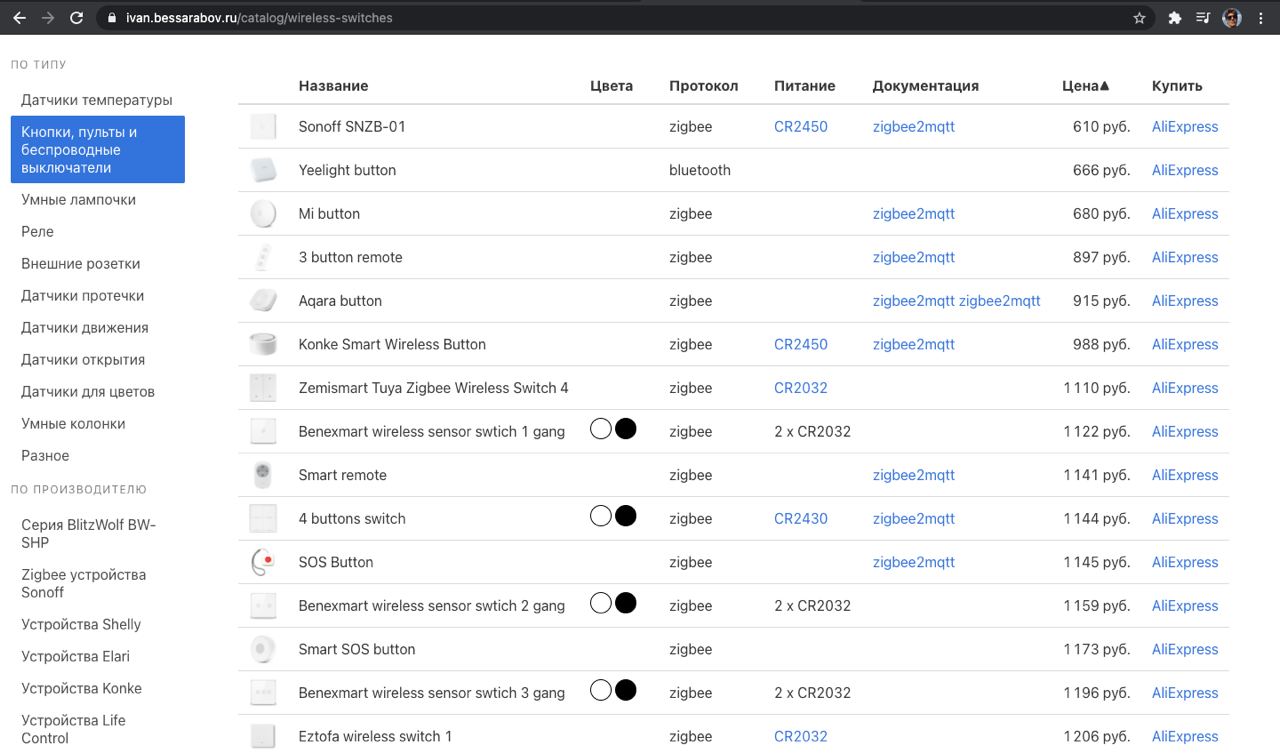1280x754 pixels.
Task: Click the Smart SOS button thumbnail
Action: click(263, 649)
